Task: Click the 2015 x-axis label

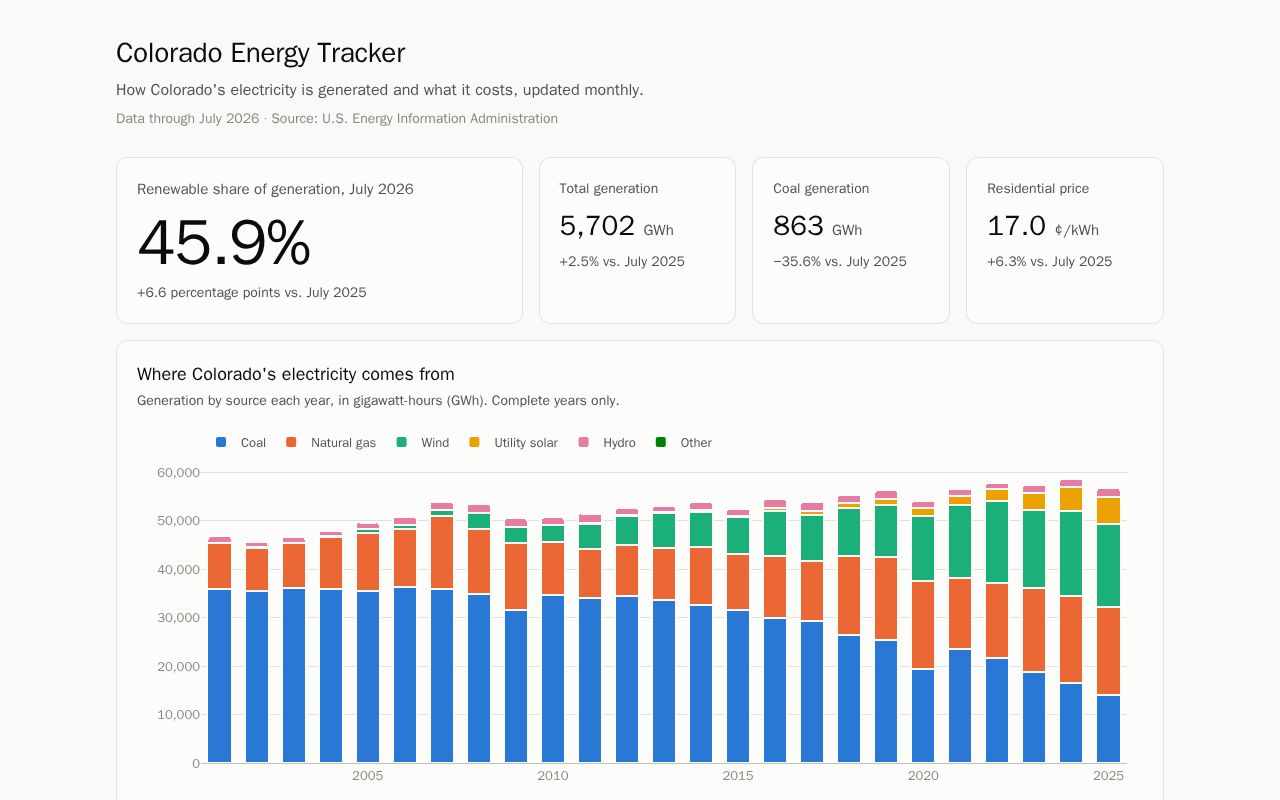Action: point(738,776)
